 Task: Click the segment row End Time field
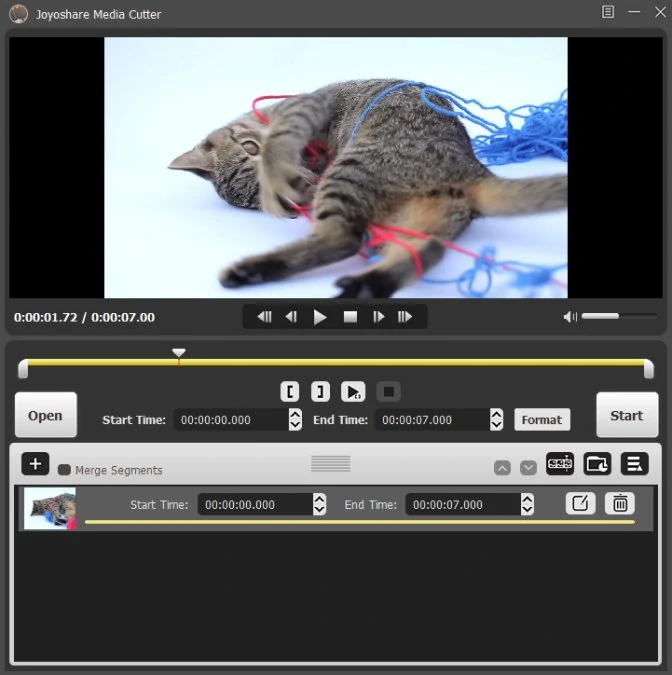463,505
